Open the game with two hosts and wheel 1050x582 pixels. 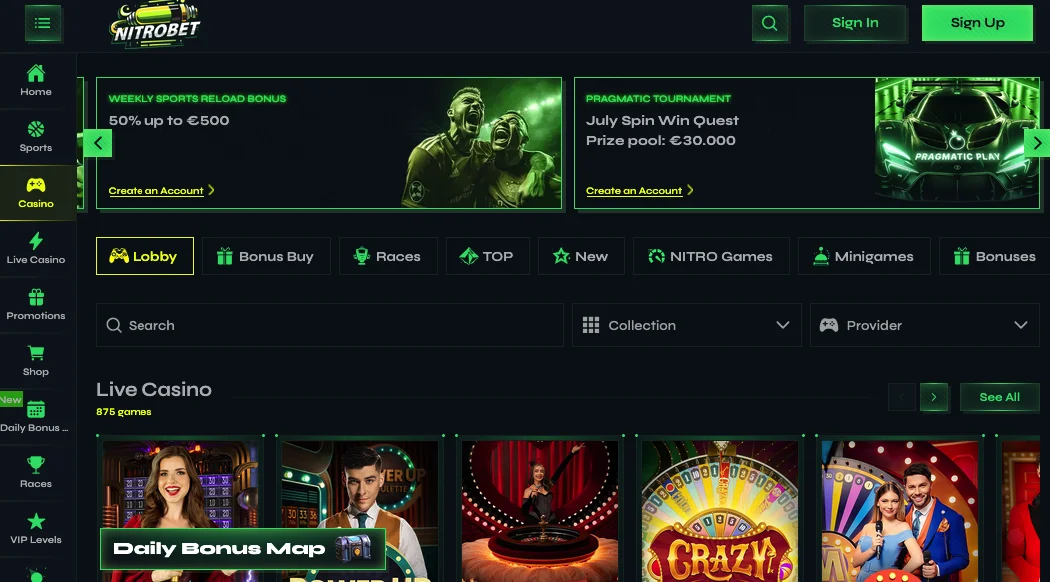(x=900, y=510)
